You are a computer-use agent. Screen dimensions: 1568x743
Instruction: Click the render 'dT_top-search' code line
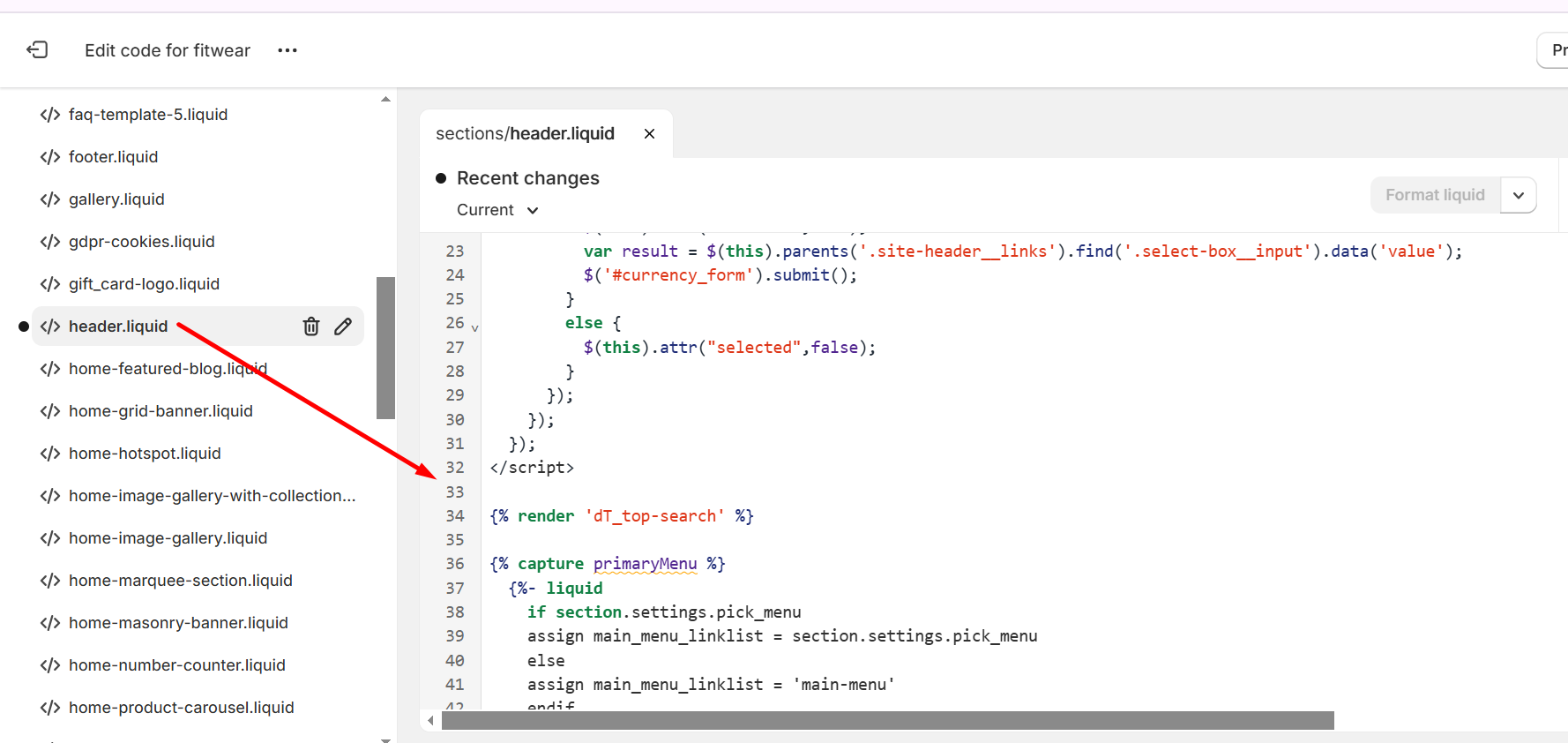tap(622, 516)
